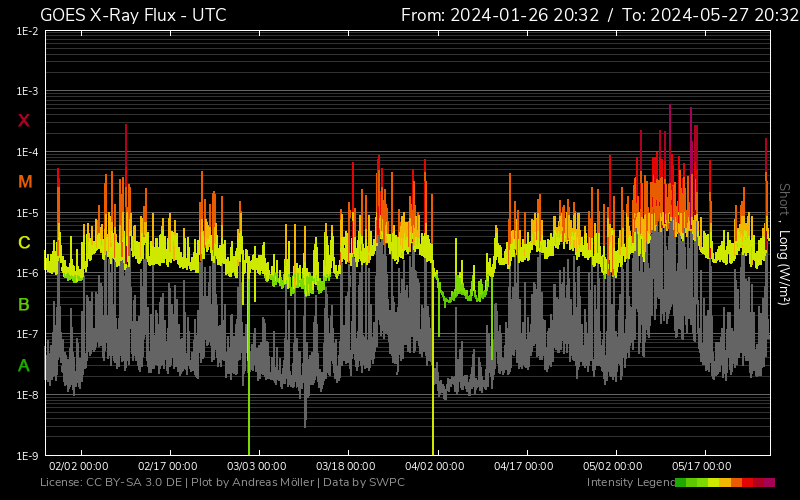Screen dimensions: 800x500
Task: Click the green B flare class label
Action: (24, 304)
